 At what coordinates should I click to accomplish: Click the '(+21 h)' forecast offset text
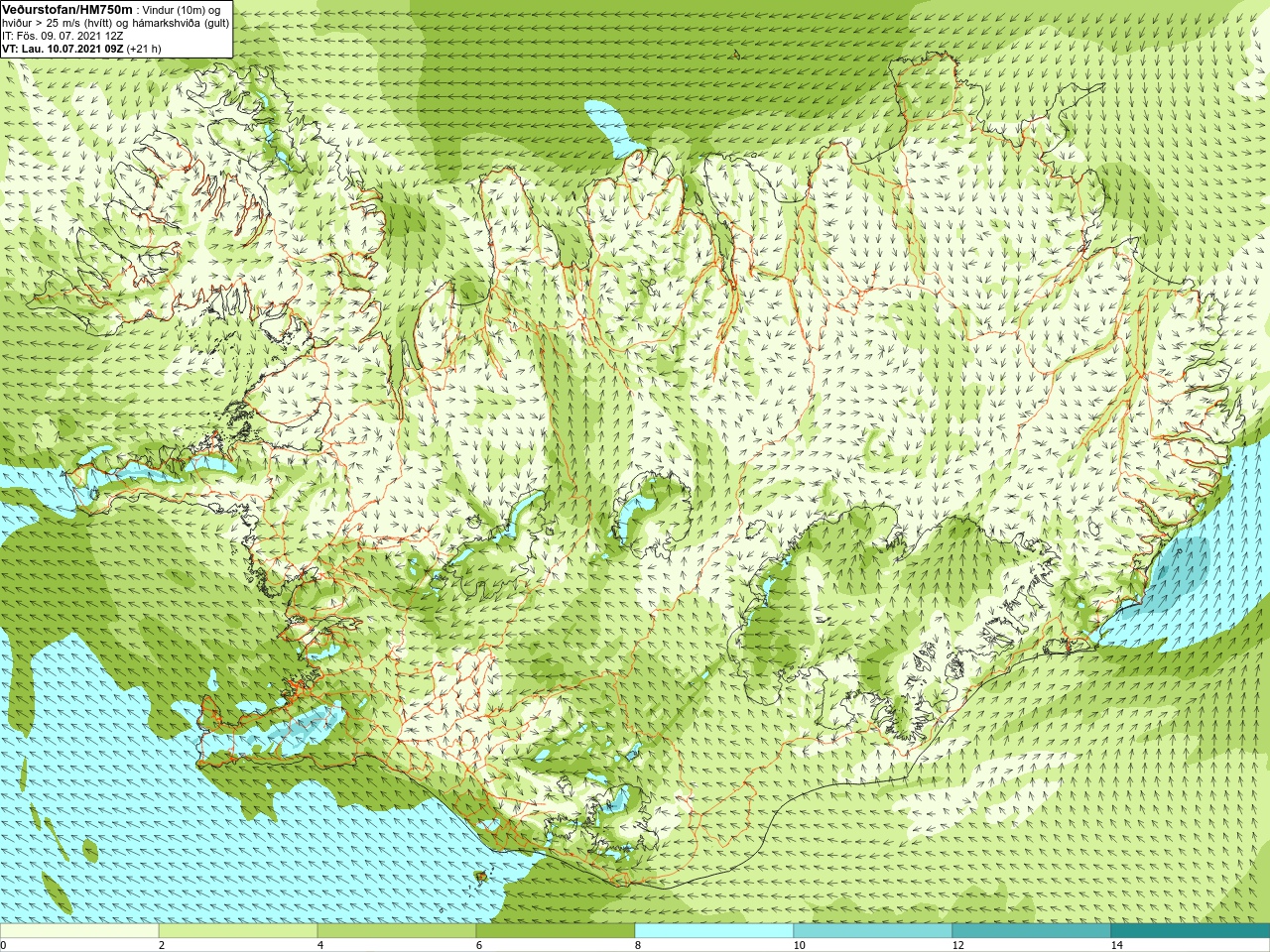(x=145, y=49)
